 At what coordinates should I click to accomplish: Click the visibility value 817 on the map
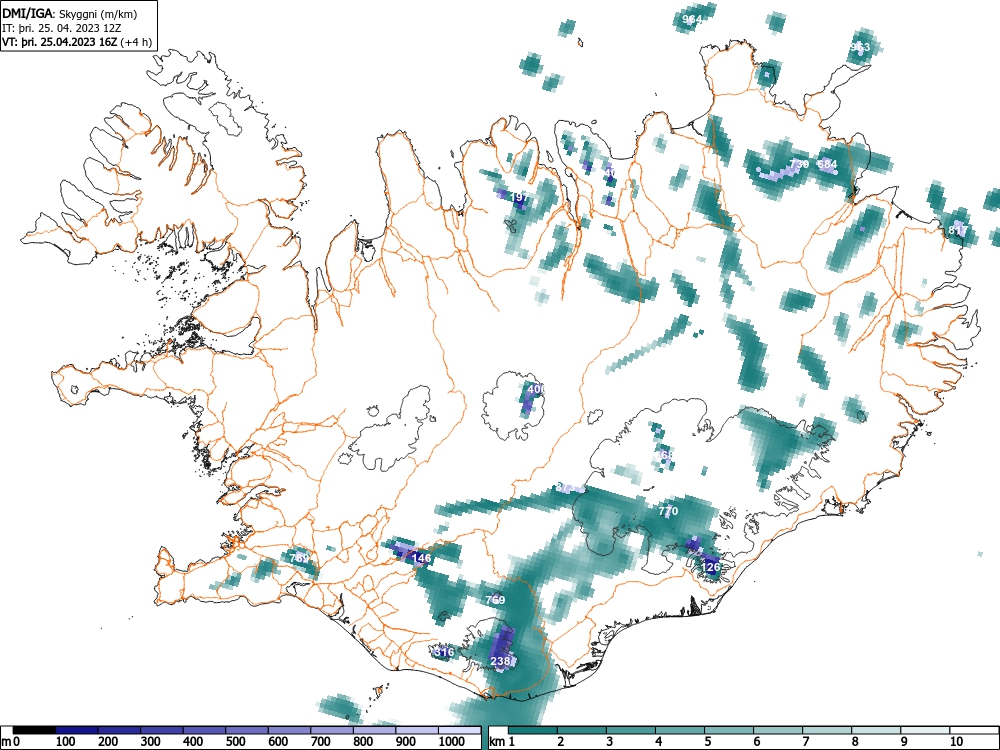click(x=958, y=230)
